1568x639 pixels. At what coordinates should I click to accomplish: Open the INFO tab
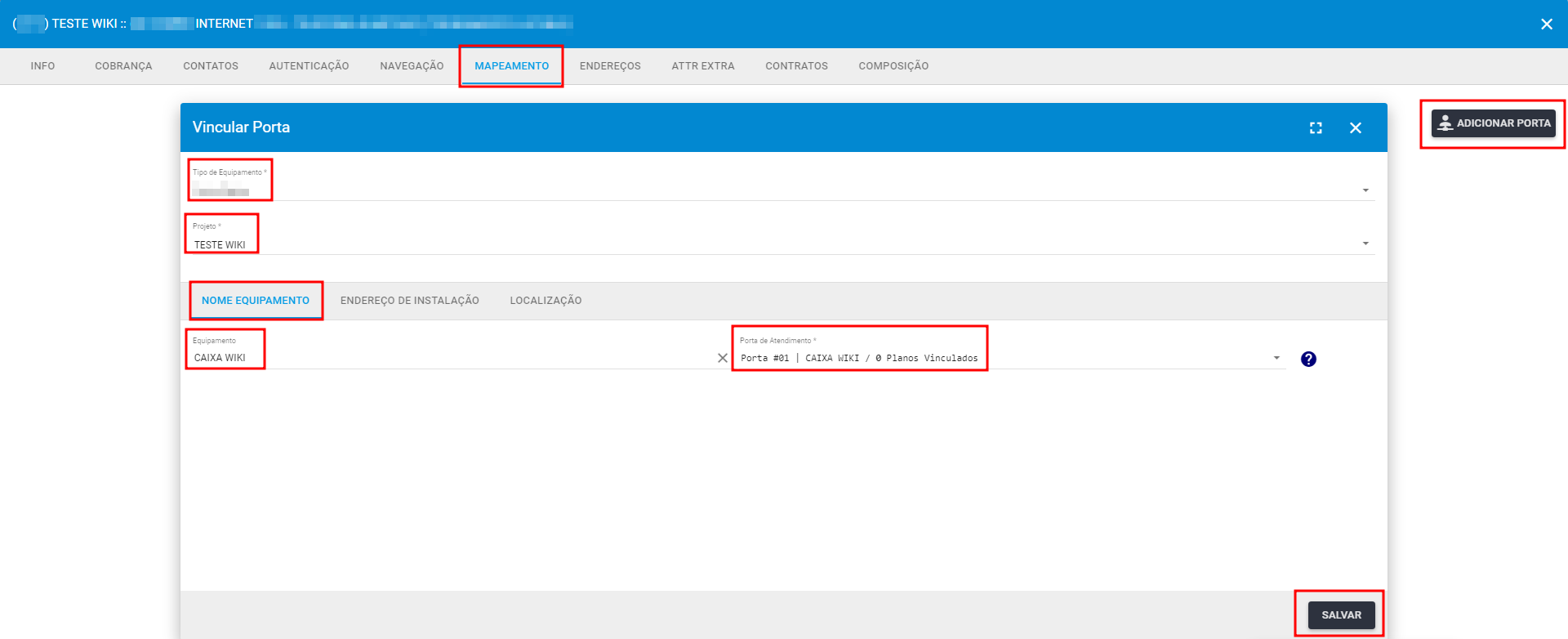pos(42,66)
